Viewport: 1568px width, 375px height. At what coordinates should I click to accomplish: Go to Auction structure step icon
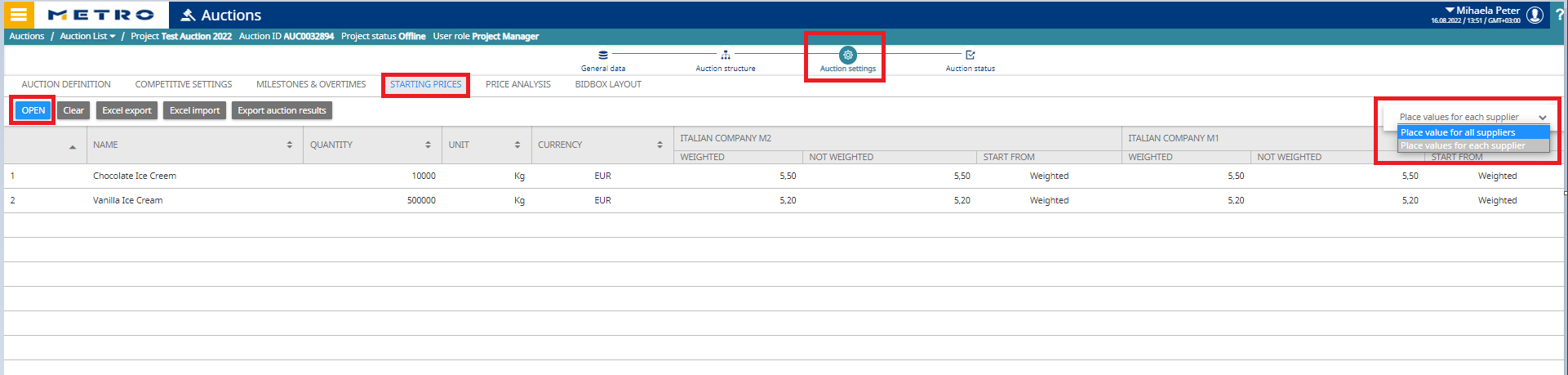(725, 55)
